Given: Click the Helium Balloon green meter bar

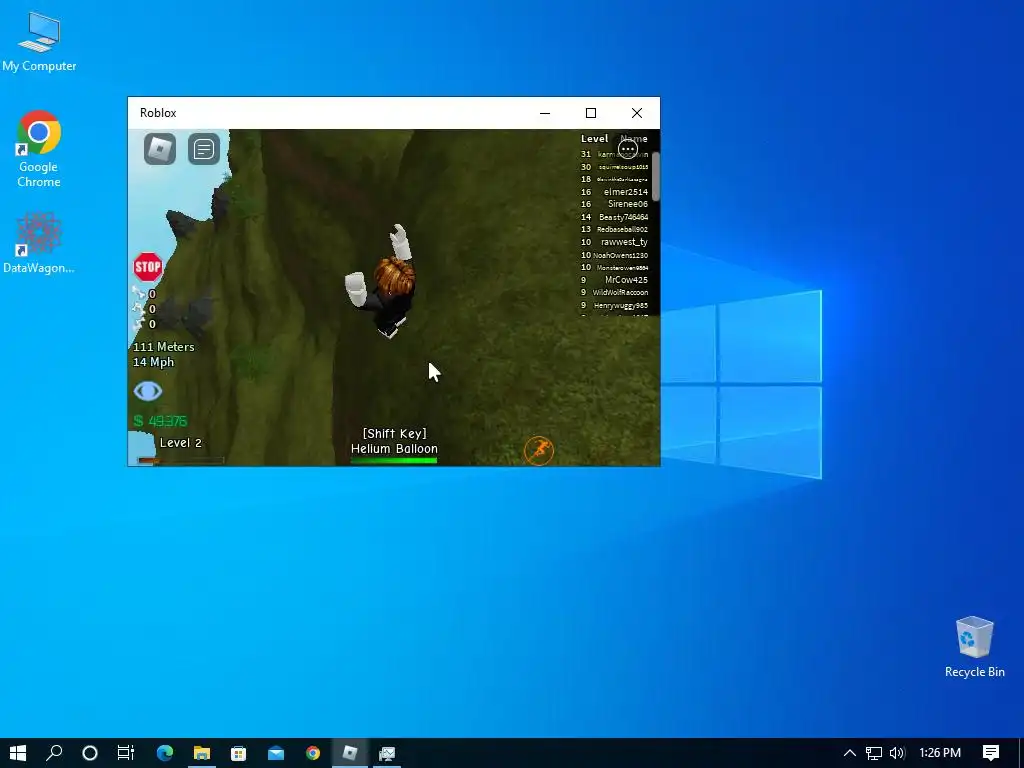Looking at the screenshot, I should 394,460.
